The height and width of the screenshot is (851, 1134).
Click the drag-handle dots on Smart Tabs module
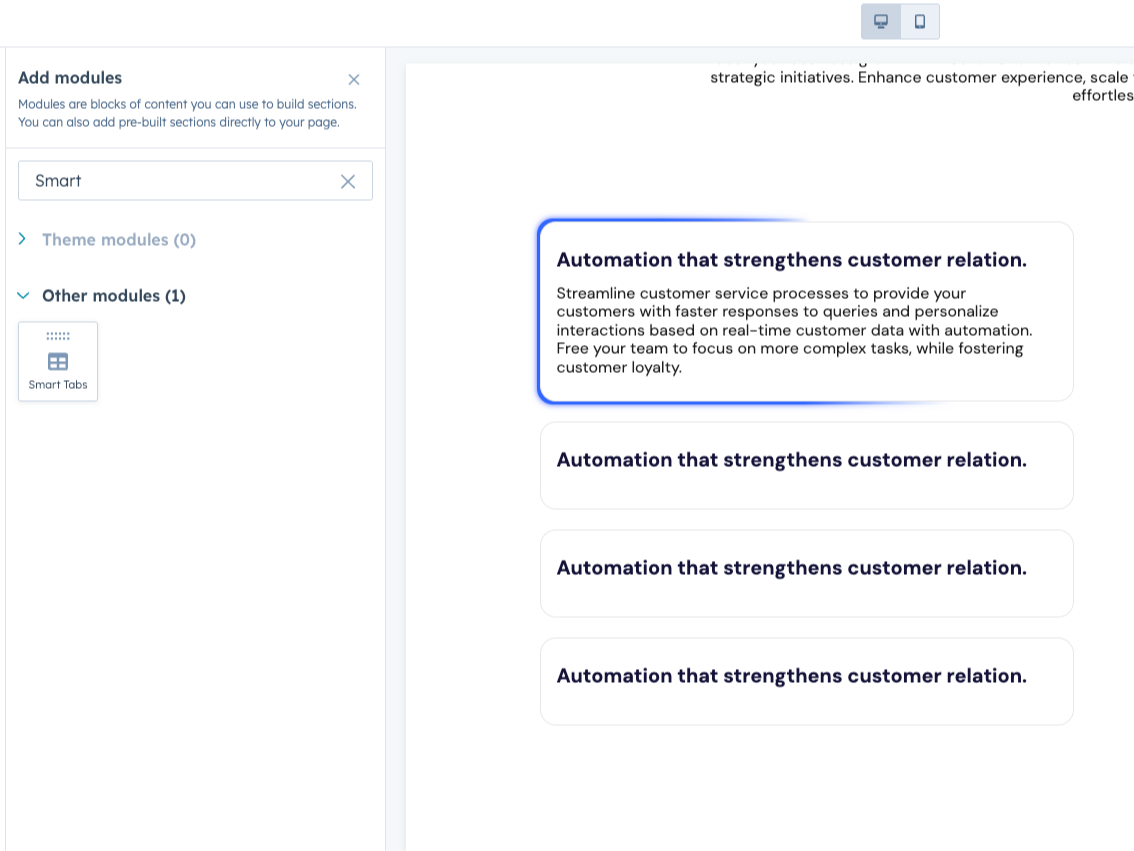click(x=57, y=337)
